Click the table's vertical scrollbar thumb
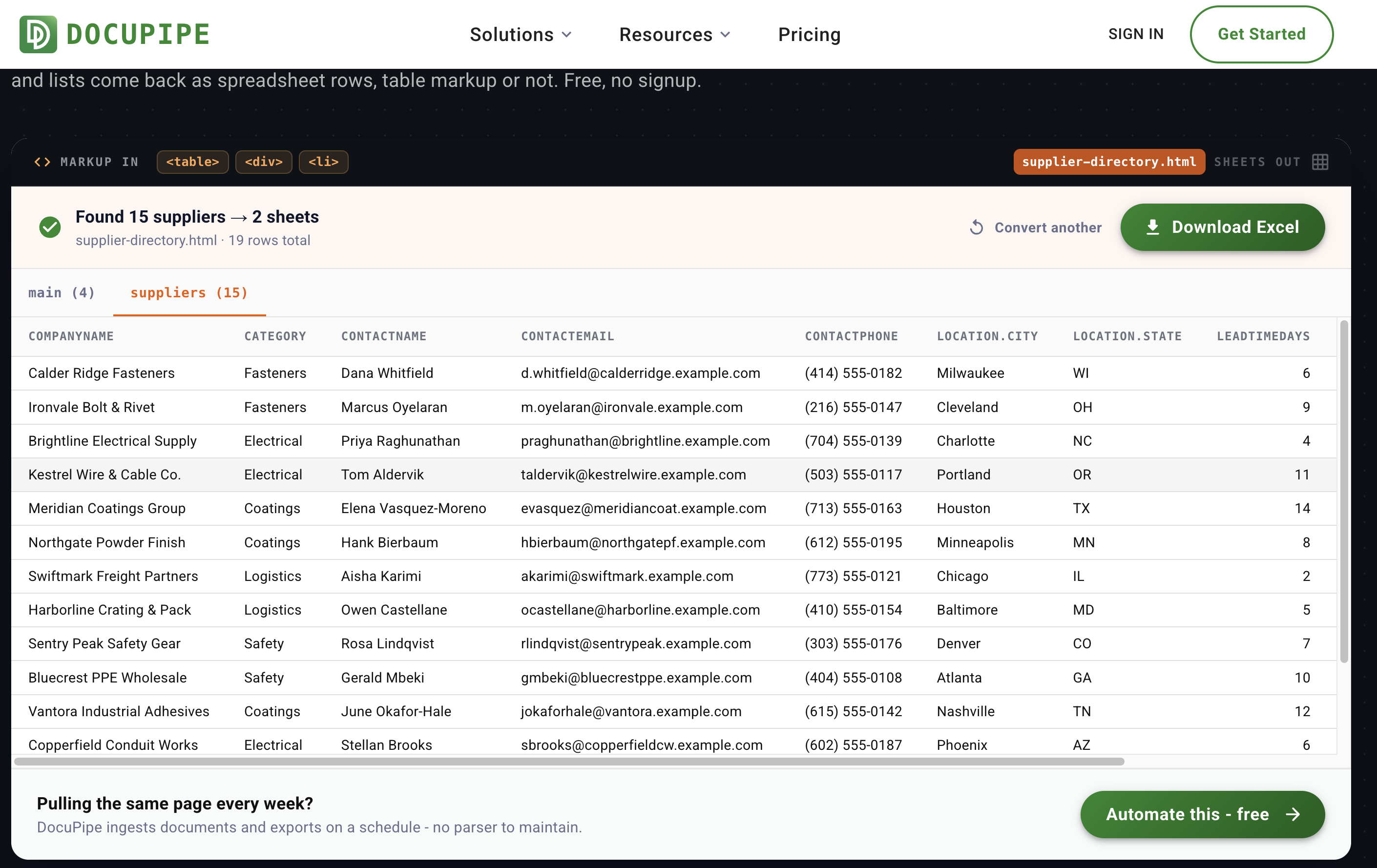Screen dimensions: 1377x868 click(x=1344, y=492)
